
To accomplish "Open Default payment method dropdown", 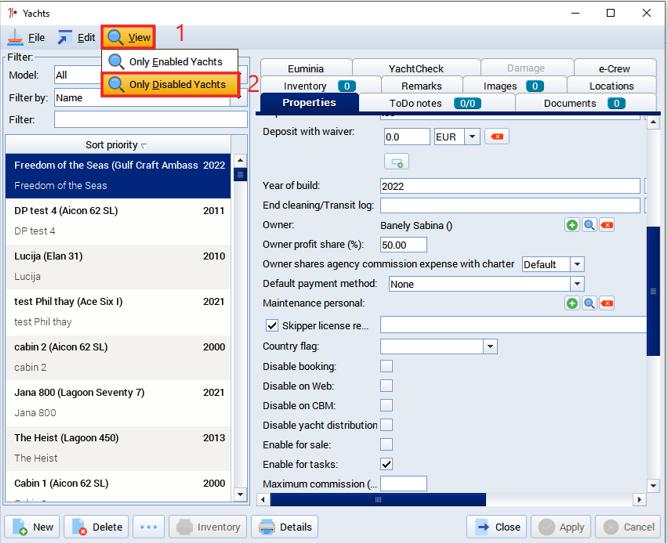I will click(577, 284).
